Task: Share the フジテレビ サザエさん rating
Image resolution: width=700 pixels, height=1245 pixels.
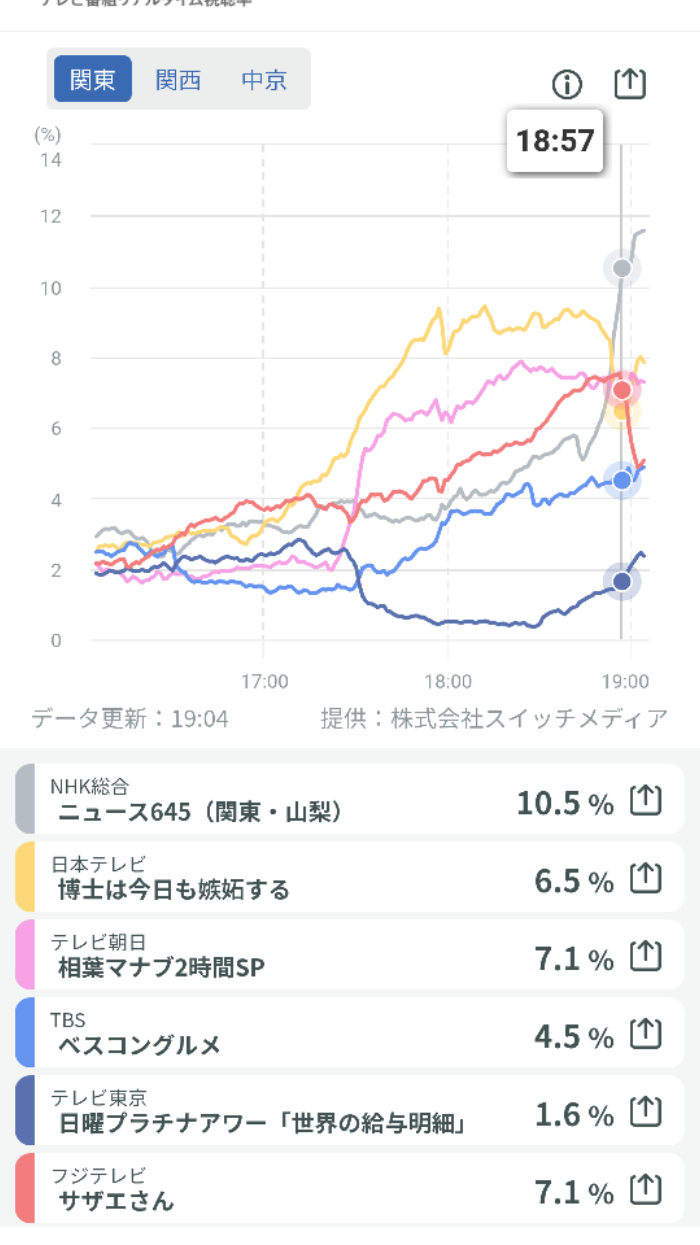Action: coord(646,1190)
